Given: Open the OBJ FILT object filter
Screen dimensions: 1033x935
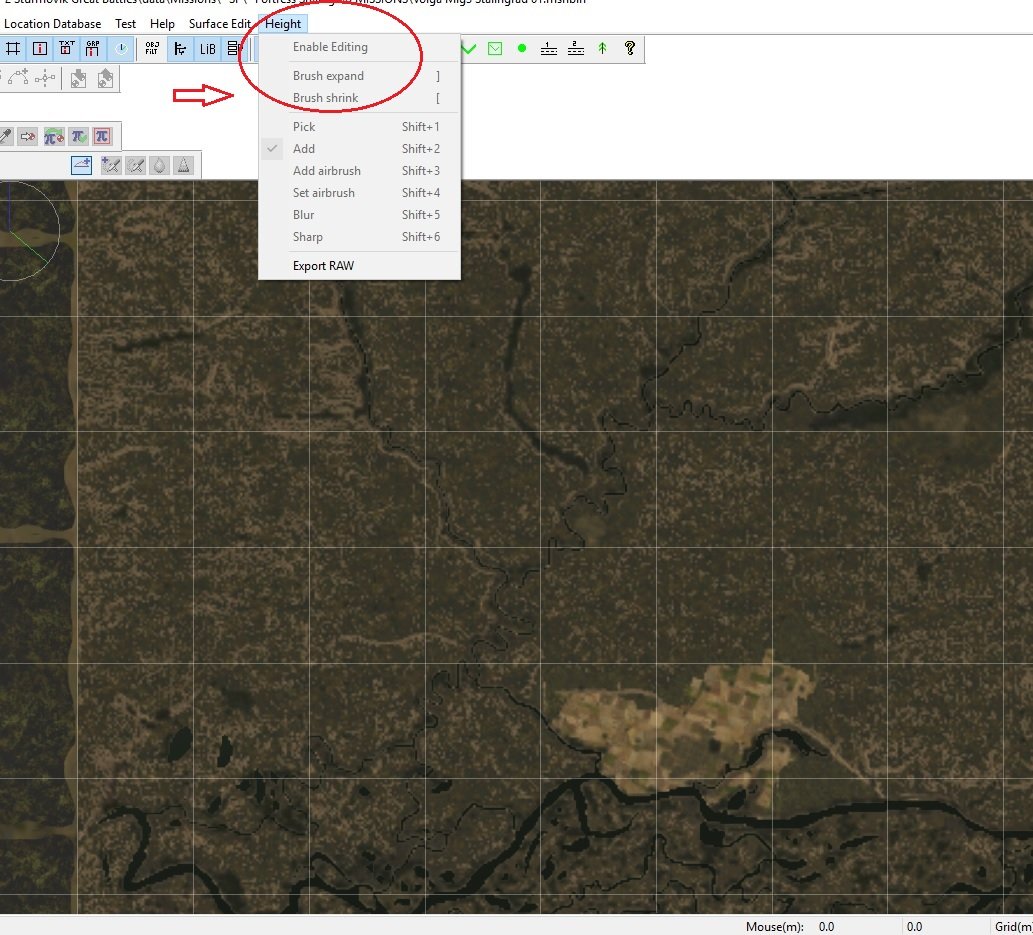Looking at the screenshot, I should pos(152,49).
